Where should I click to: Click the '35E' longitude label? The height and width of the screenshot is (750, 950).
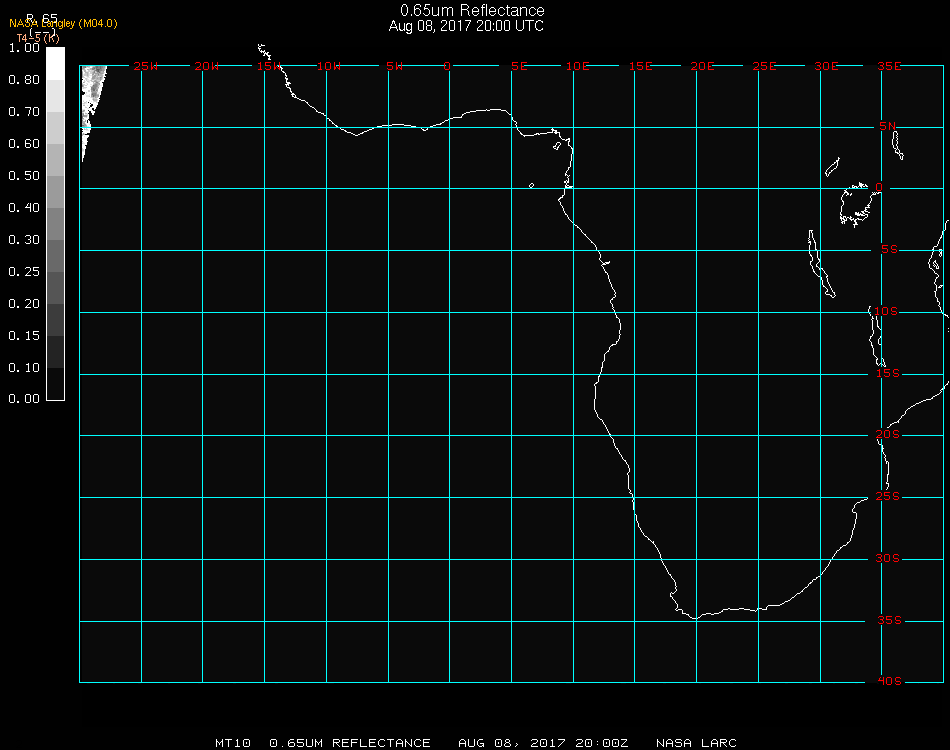click(889, 66)
